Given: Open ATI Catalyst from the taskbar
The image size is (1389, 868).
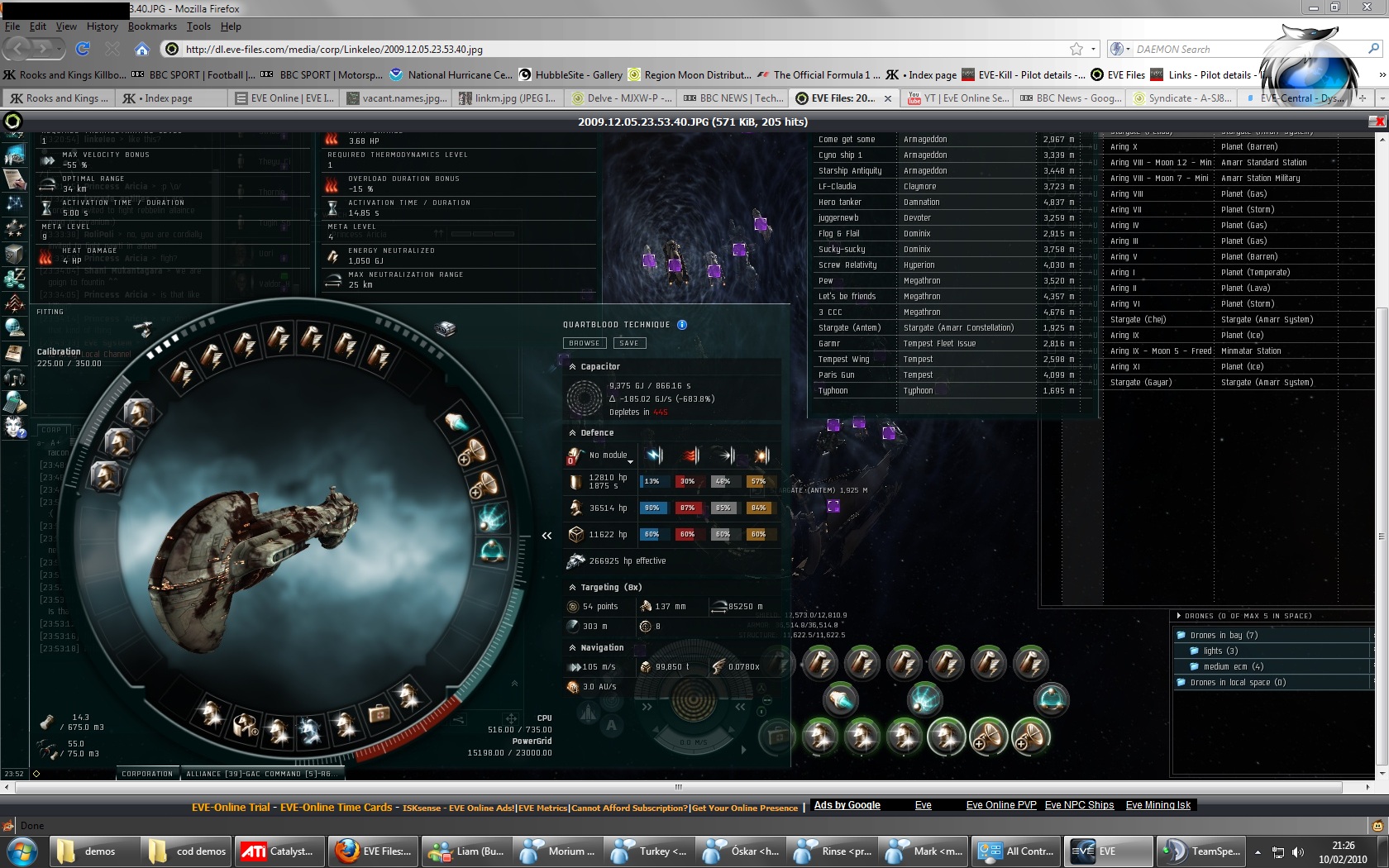Looking at the screenshot, I should (x=279, y=851).
